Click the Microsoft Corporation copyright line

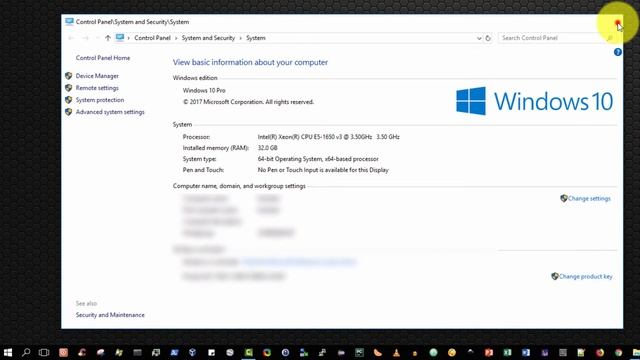248,102
